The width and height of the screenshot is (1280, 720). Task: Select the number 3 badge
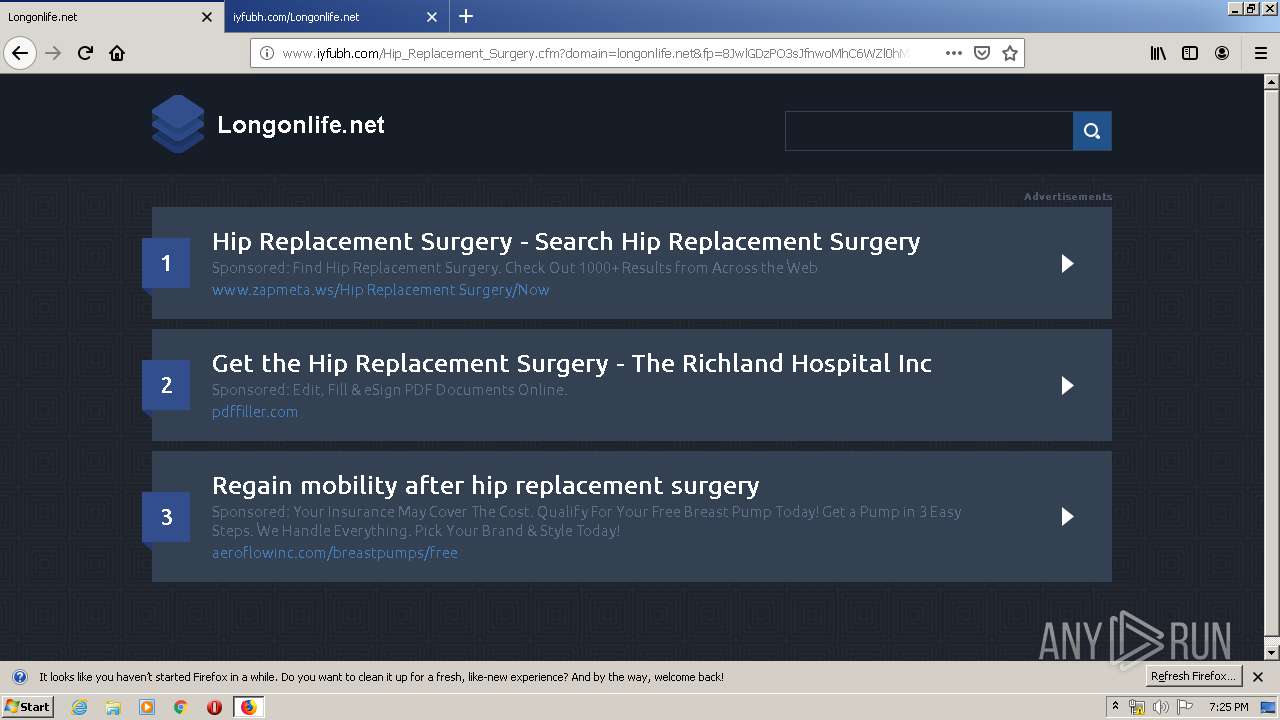(x=166, y=517)
